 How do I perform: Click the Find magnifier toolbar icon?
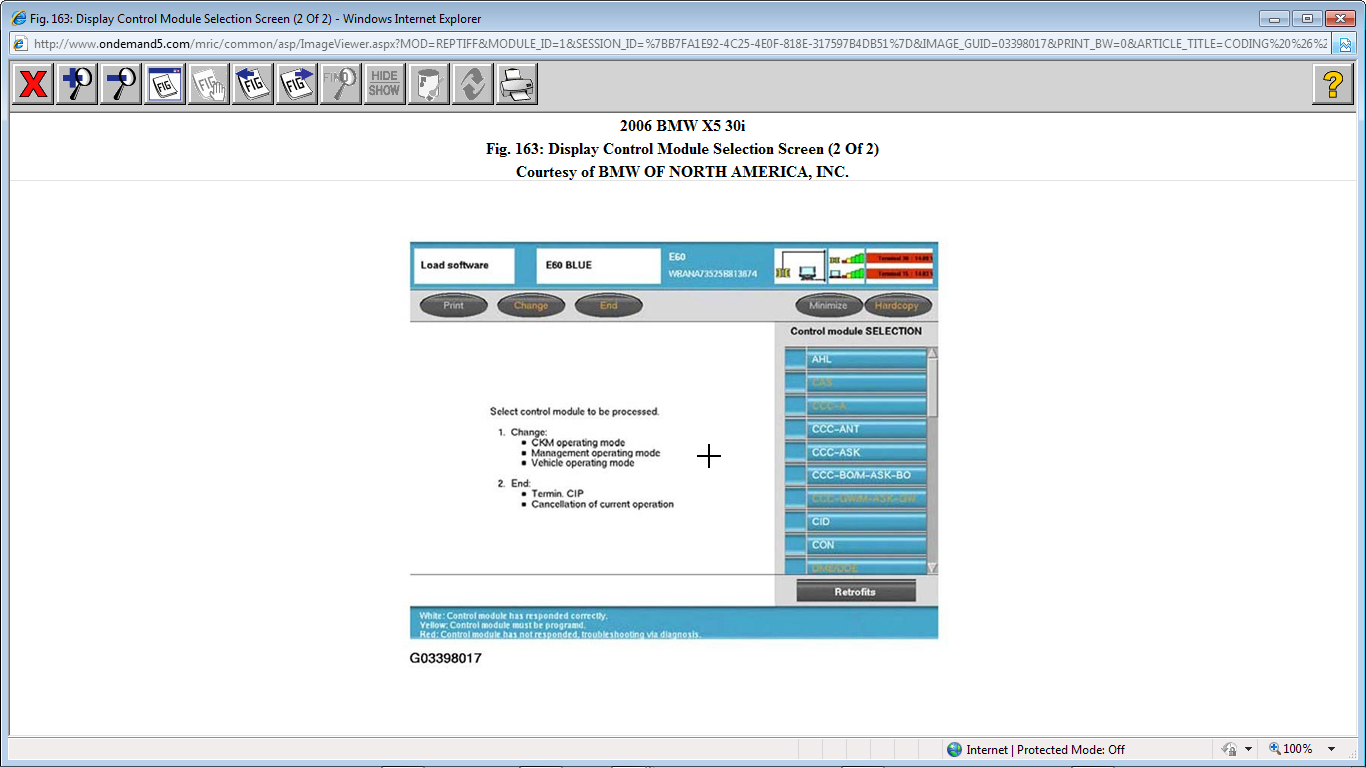(341, 84)
